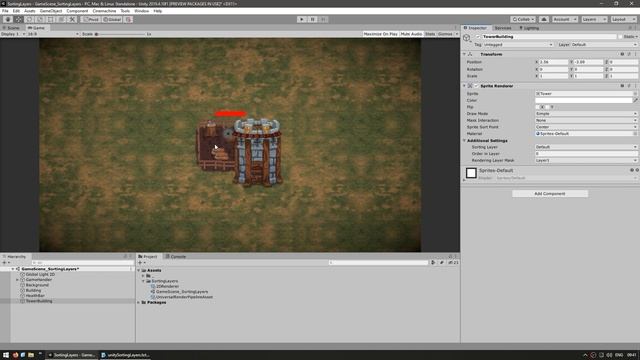Open Transform component help icon
640x360 pixels.
(622, 54)
